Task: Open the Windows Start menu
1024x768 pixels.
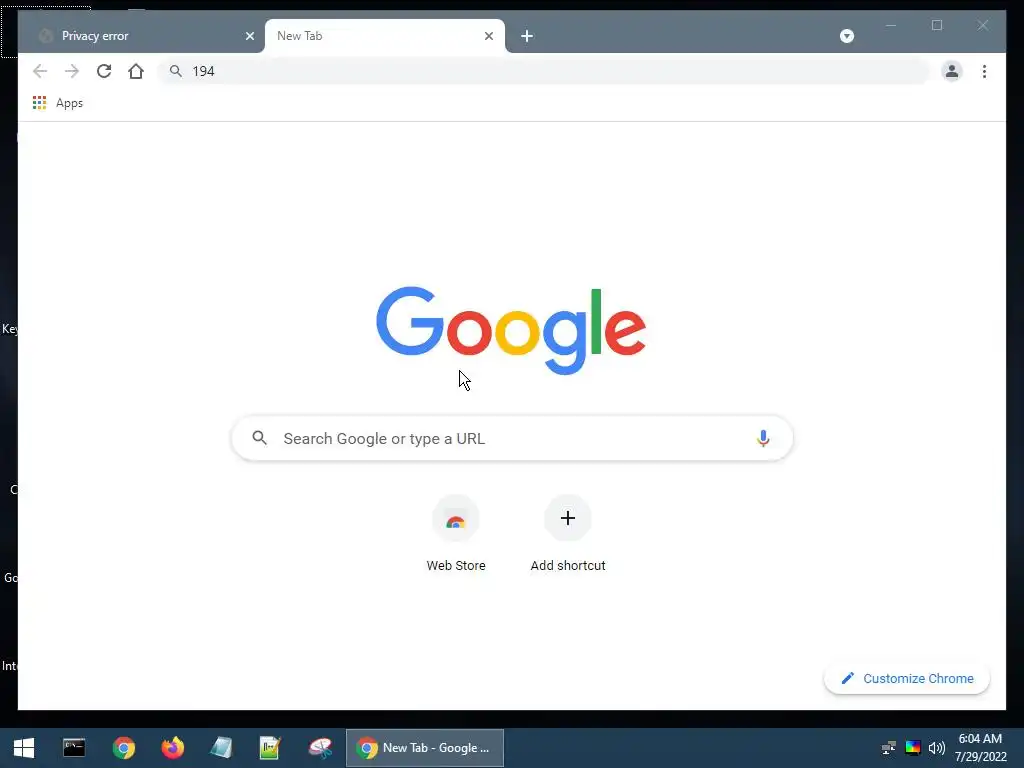Action: click(x=24, y=748)
